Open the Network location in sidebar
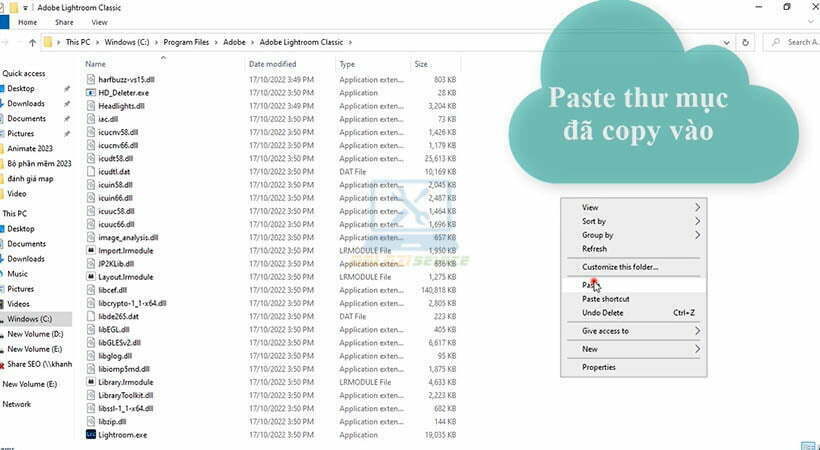This screenshot has width=820, height=450. 17,404
